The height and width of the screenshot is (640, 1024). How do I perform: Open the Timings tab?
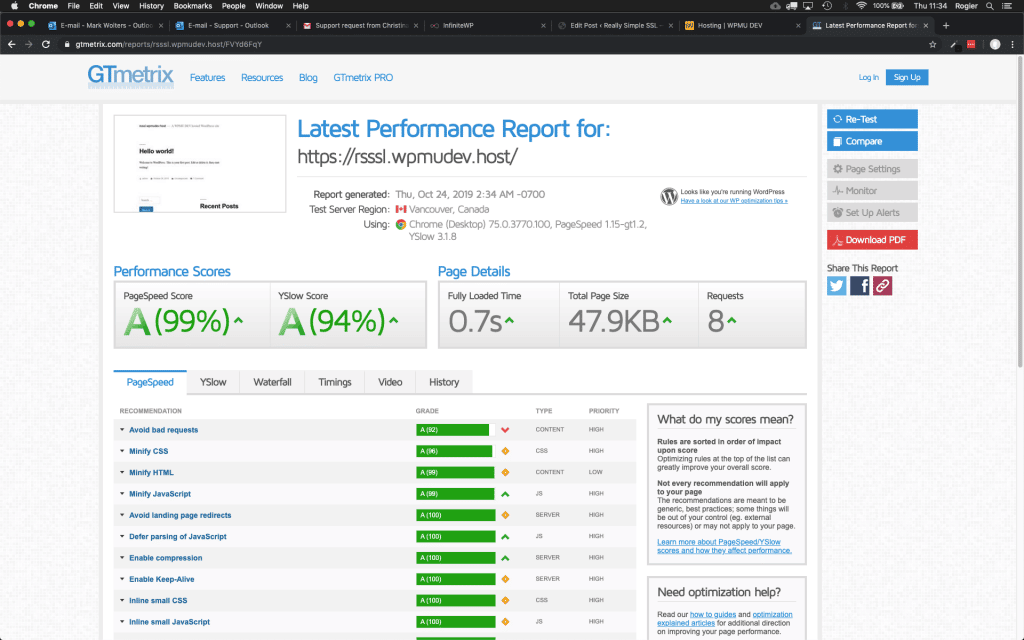tap(335, 382)
